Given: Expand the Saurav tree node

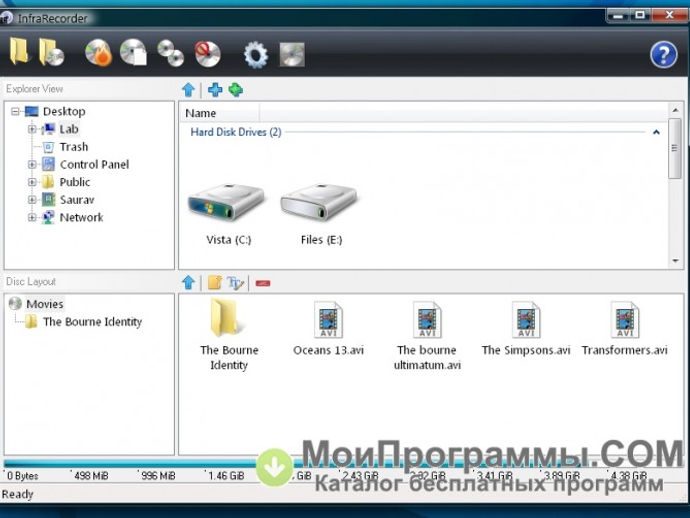Looking at the screenshot, I should click(32, 199).
